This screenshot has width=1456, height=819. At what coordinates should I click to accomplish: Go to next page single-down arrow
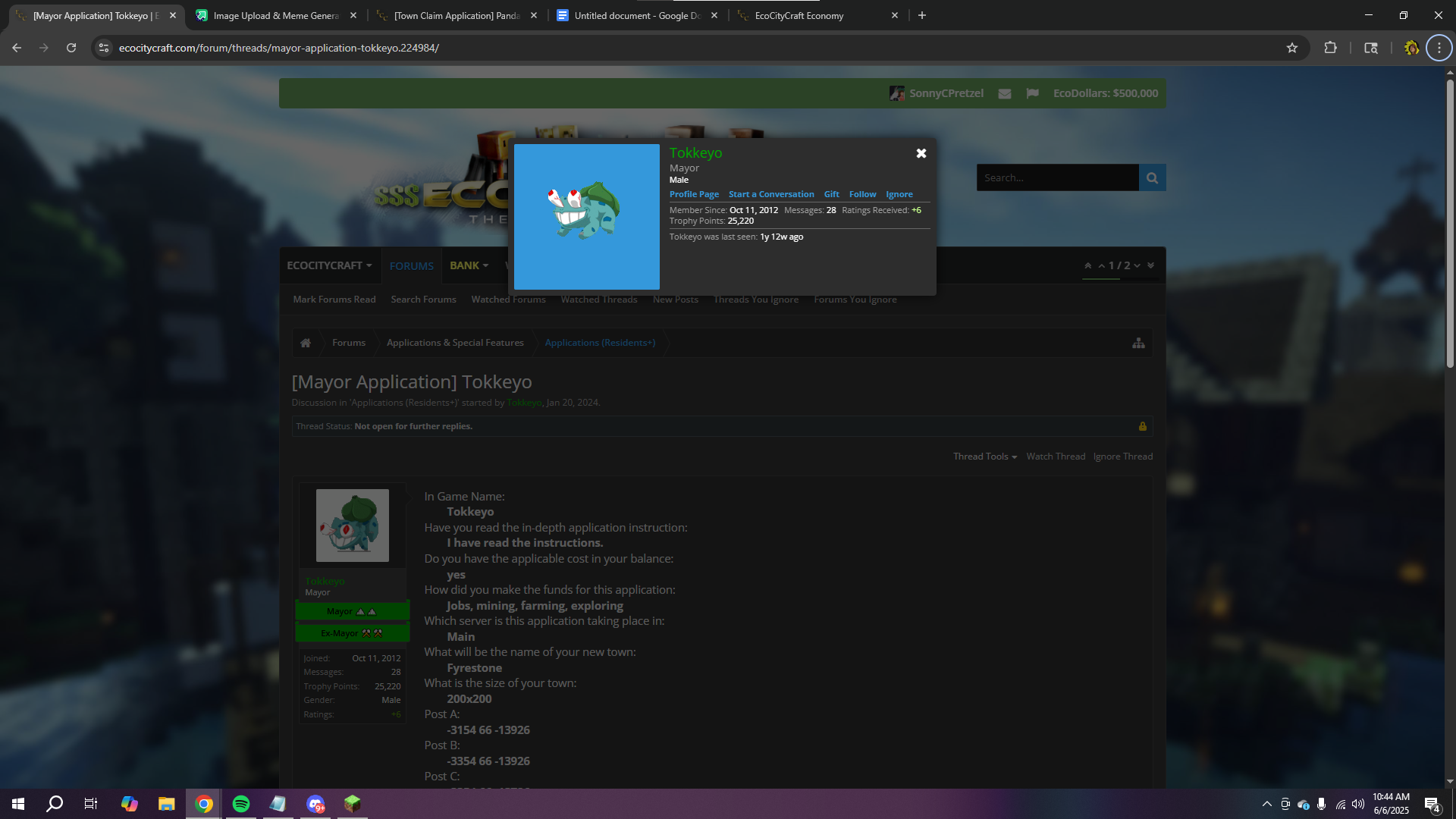1137,265
